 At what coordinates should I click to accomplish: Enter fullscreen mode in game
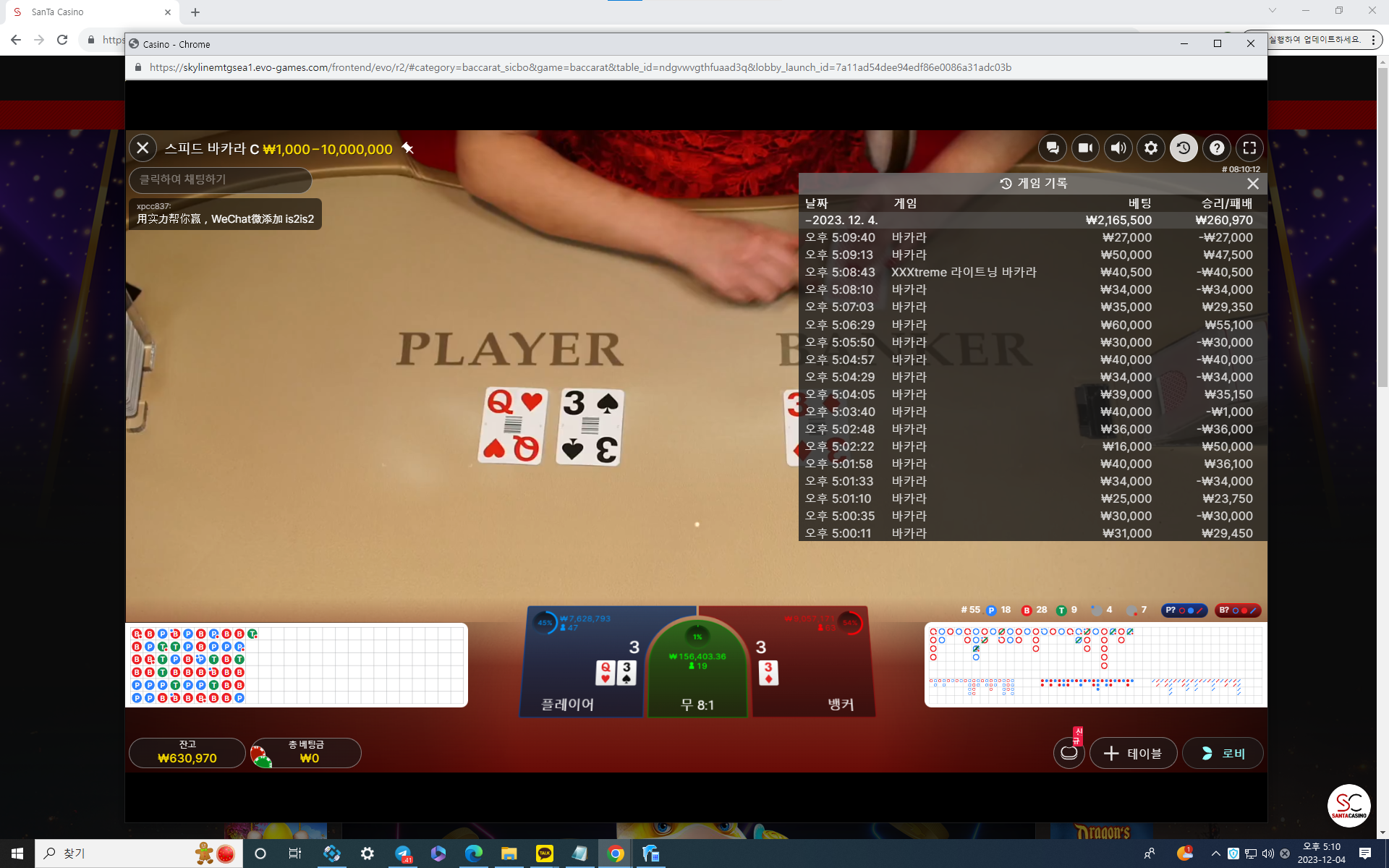pyautogui.click(x=1249, y=148)
